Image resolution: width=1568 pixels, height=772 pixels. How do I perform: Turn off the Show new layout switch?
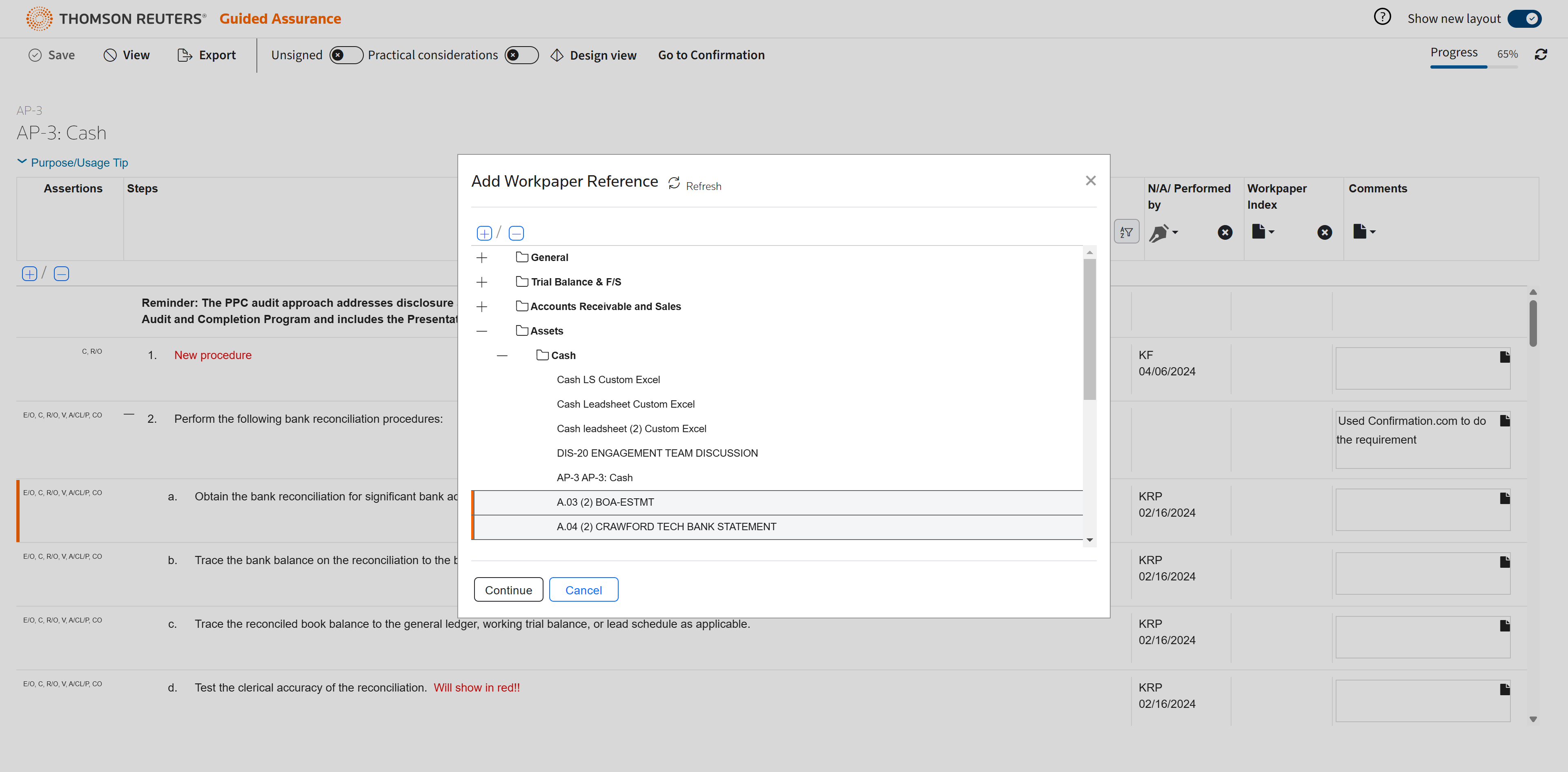point(1524,19)
